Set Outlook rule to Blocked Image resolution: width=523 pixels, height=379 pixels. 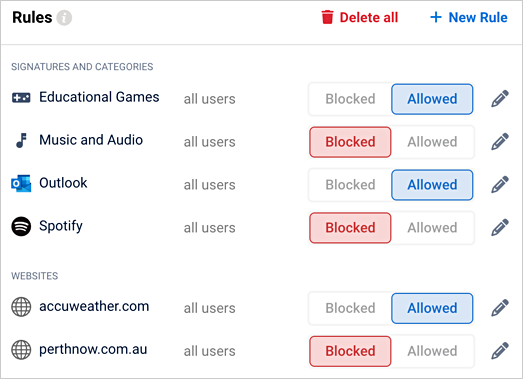(x=350, y=185)
